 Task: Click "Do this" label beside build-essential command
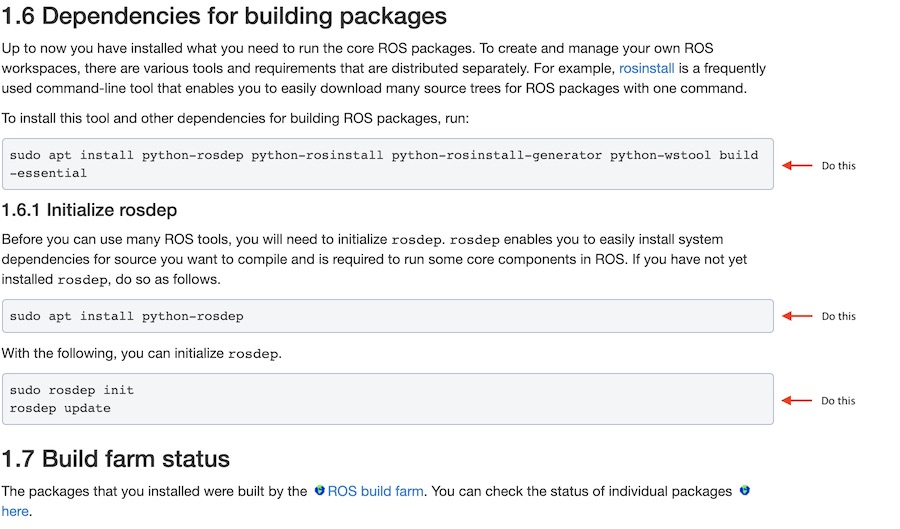click(x=838, y=166)
